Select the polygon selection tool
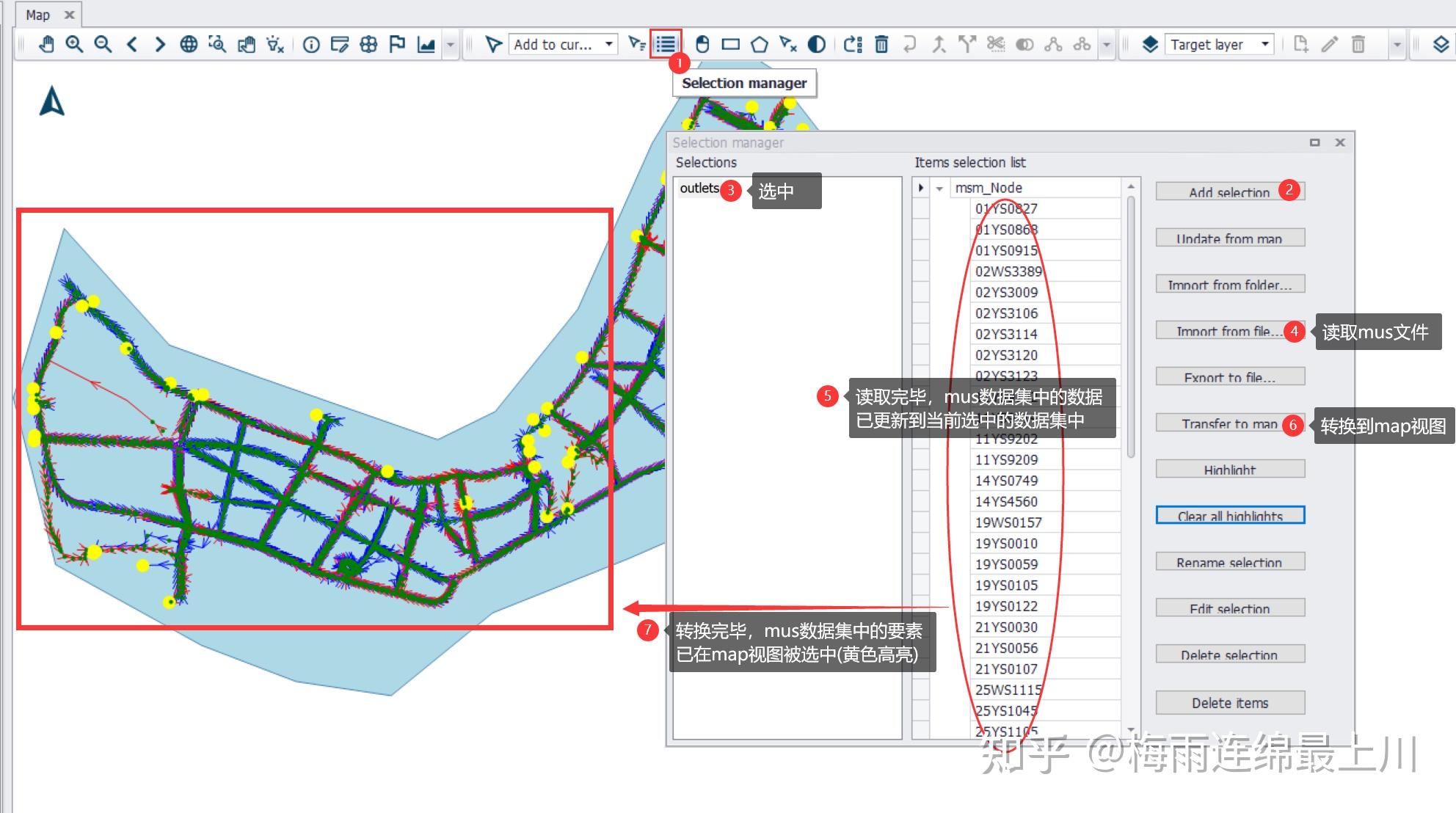Image resolution: width=1456 pixels, height=813 pixels. coord(760,45)
